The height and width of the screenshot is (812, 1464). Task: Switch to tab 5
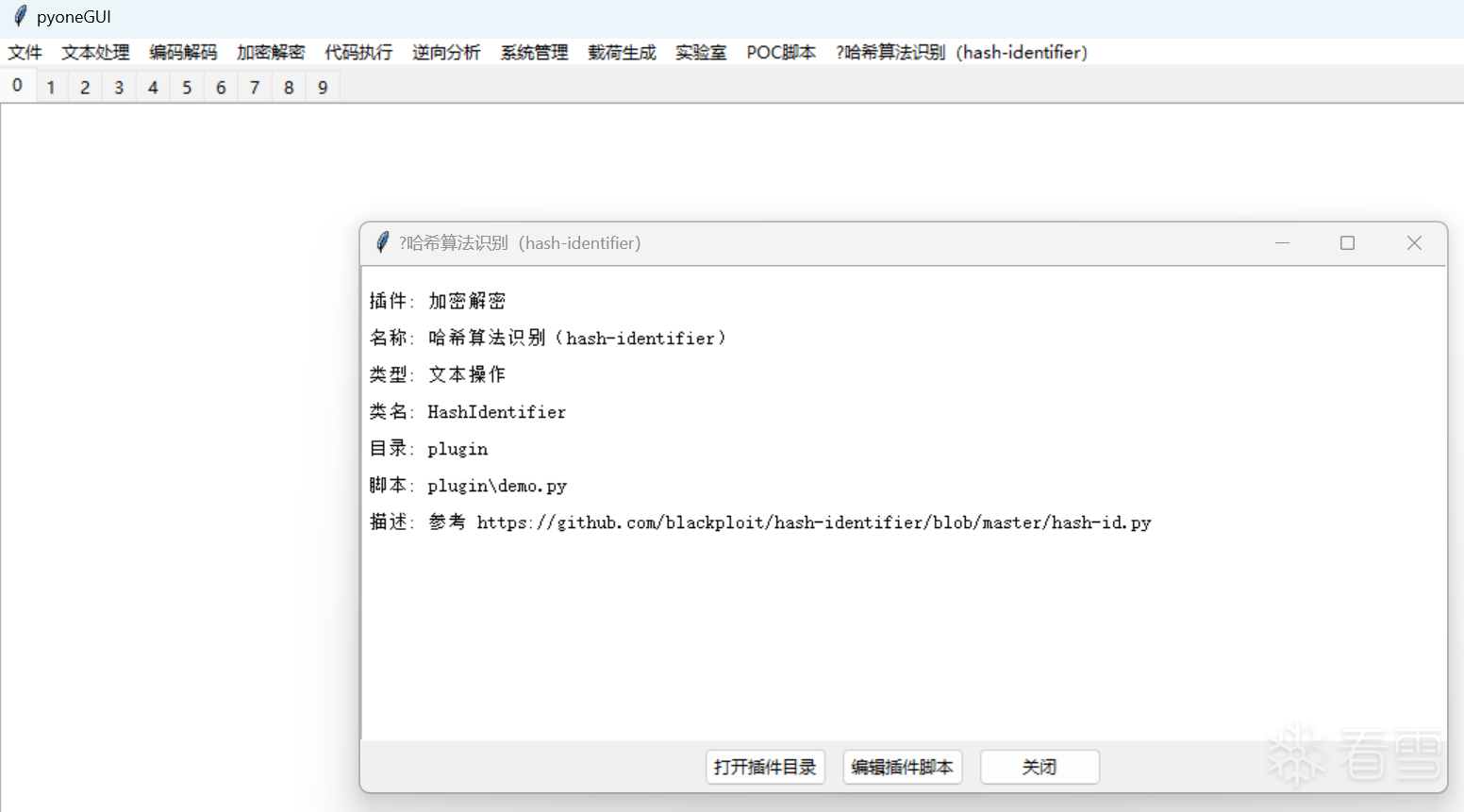click(187, 86)
